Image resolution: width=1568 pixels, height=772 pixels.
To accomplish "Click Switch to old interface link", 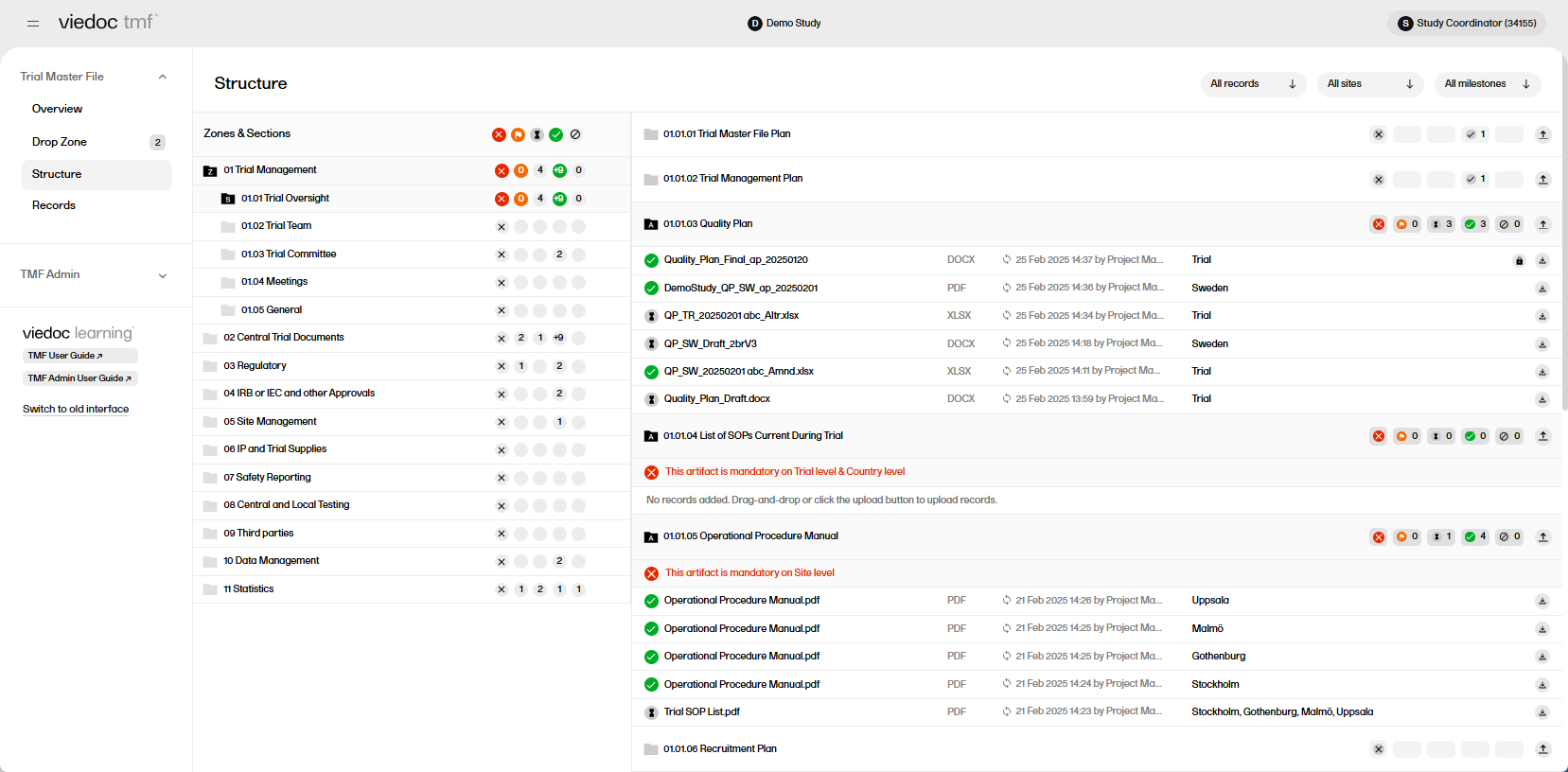I will pos(76,409).
